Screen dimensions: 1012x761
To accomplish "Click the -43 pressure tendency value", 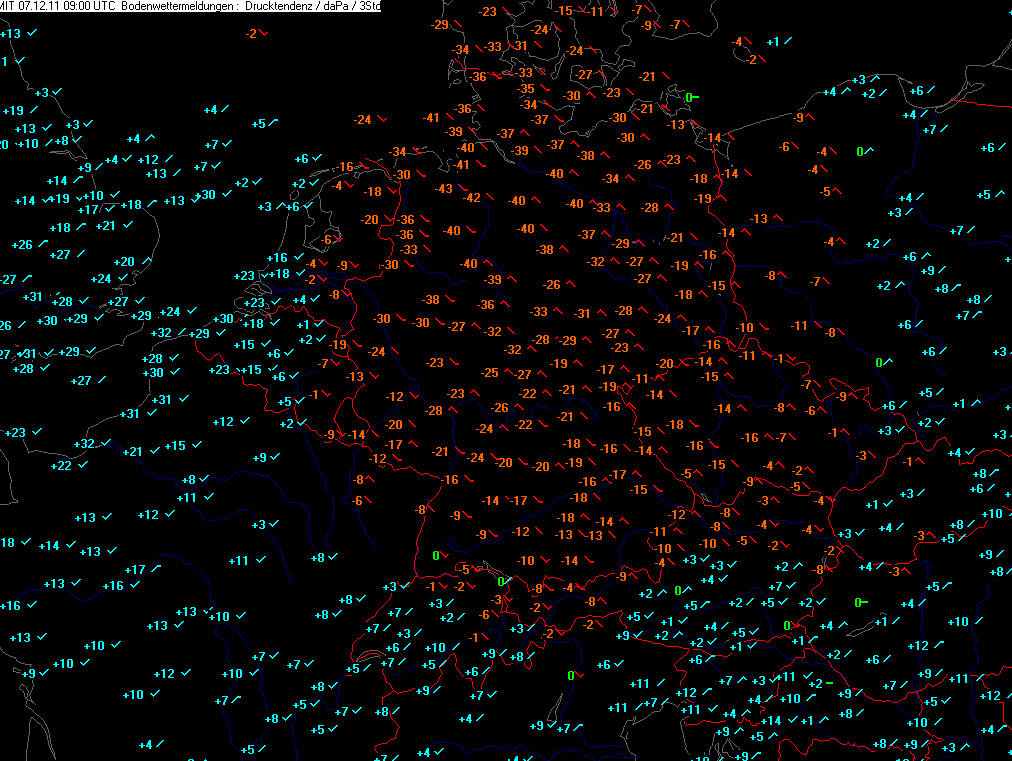I will tap(444, 189).
